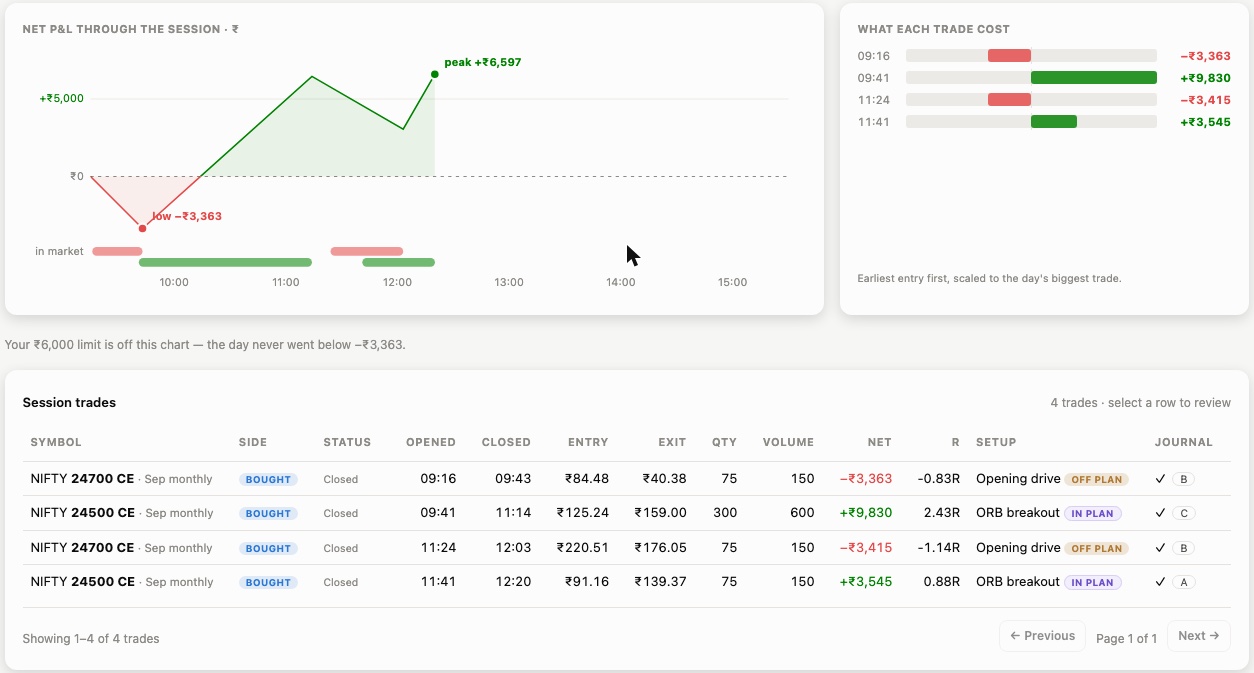Click the −₹3,415 net value in the table
The height and width of the screenshot is (673, 1254).
point(866,548)
